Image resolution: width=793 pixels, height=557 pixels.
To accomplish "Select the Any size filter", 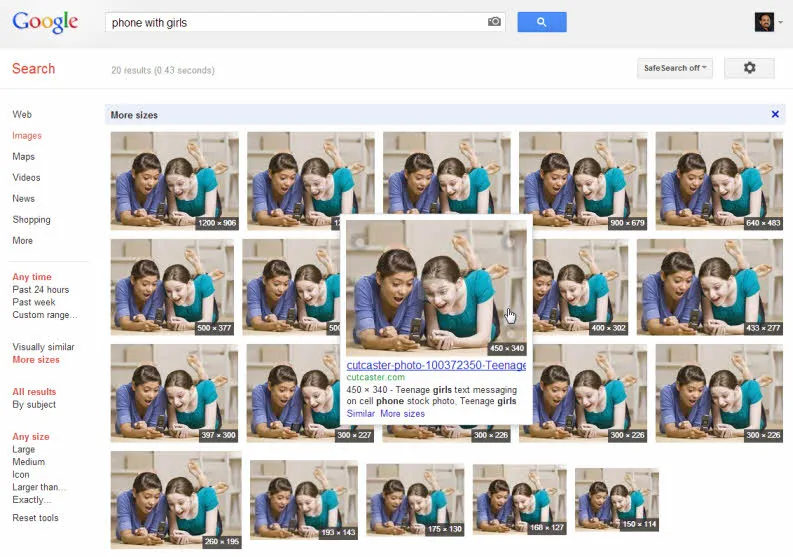I will point(31,437).
